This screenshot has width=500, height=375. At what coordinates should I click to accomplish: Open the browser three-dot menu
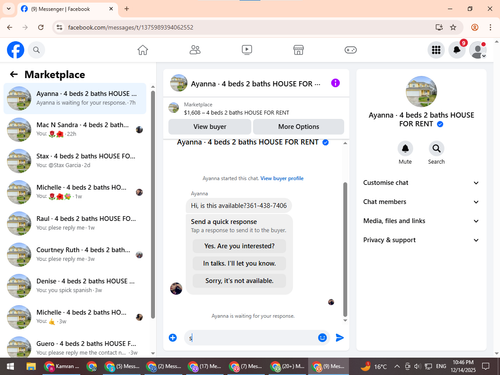click(x=490, y=27)
